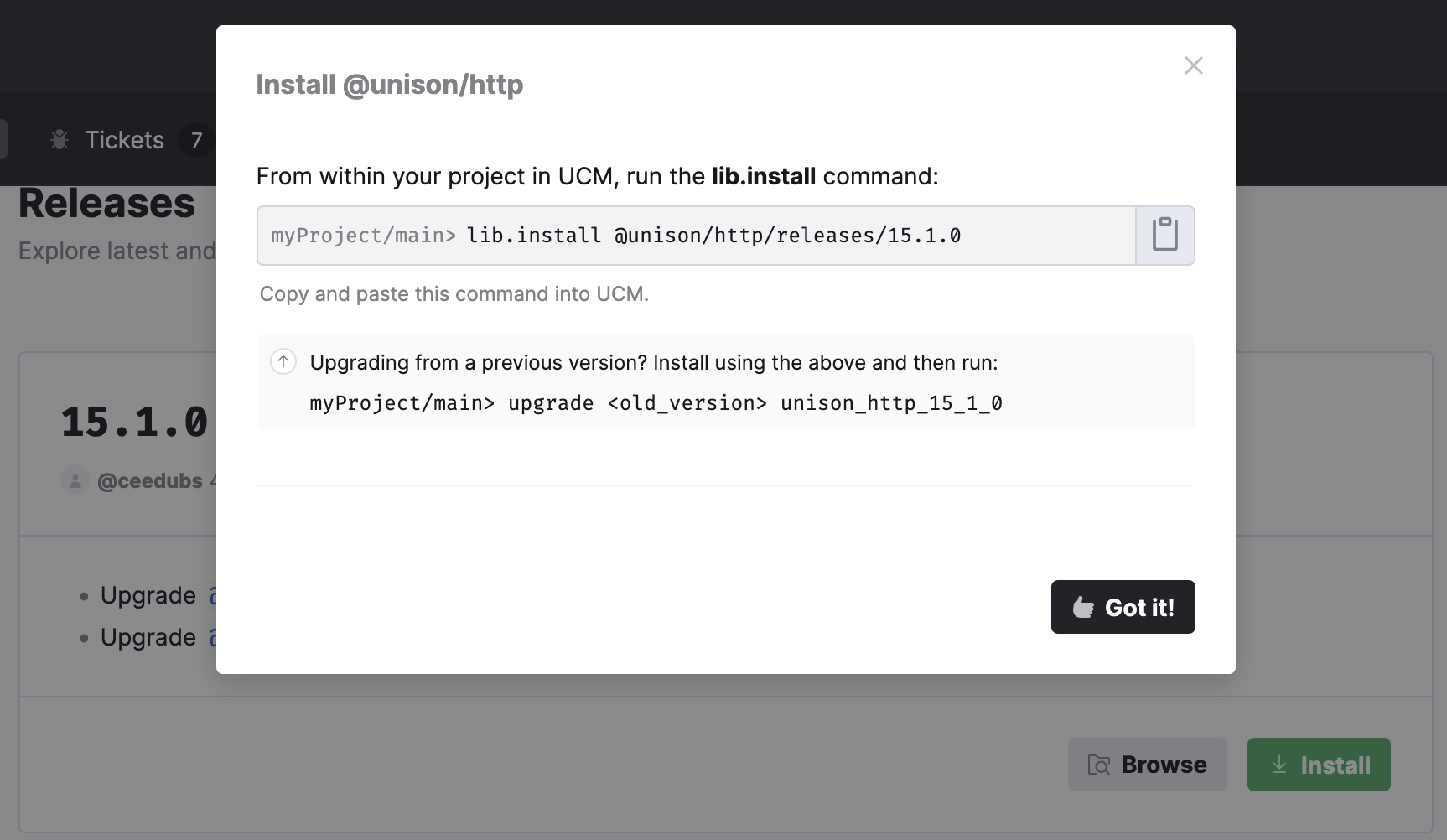
Task: Click the circled up-arrow upgrade icon
Action: [283, 362]
